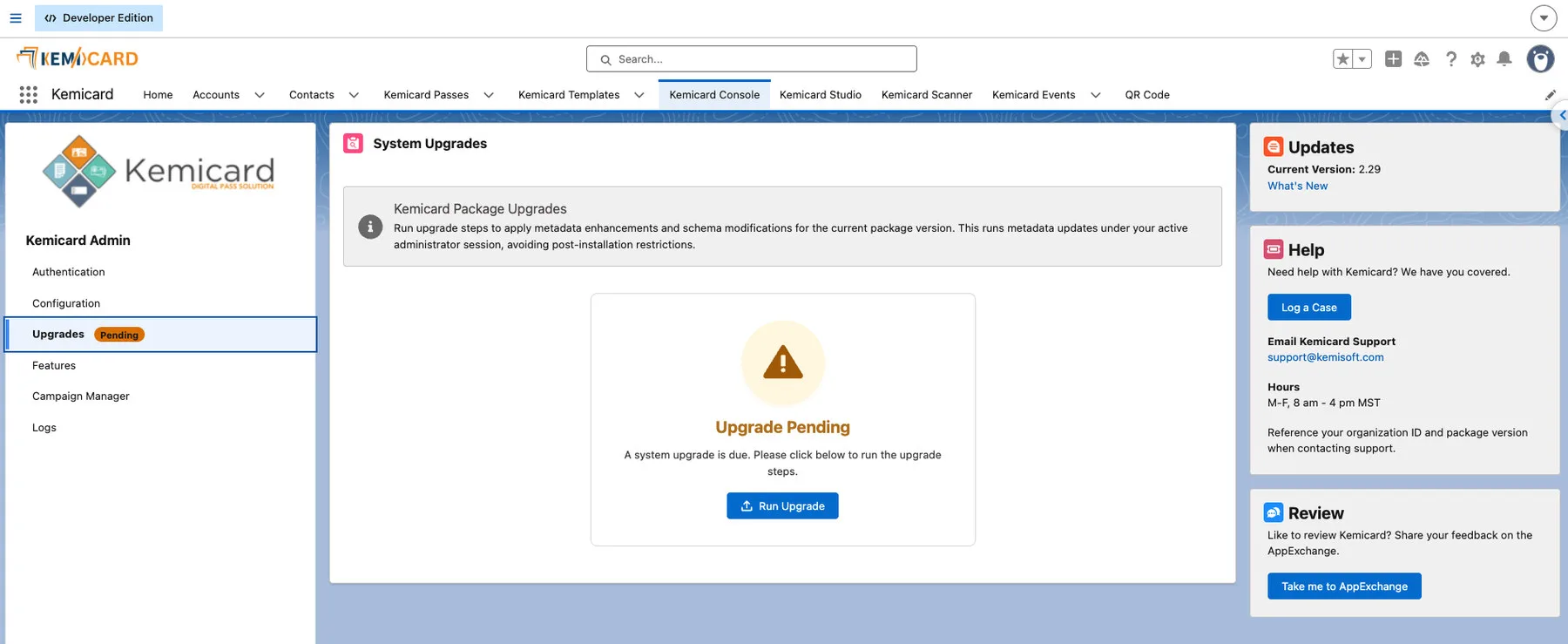Screen dimensions: 1568x644
Task: Click the System Upgrades header icon
Action: (353, 143)
